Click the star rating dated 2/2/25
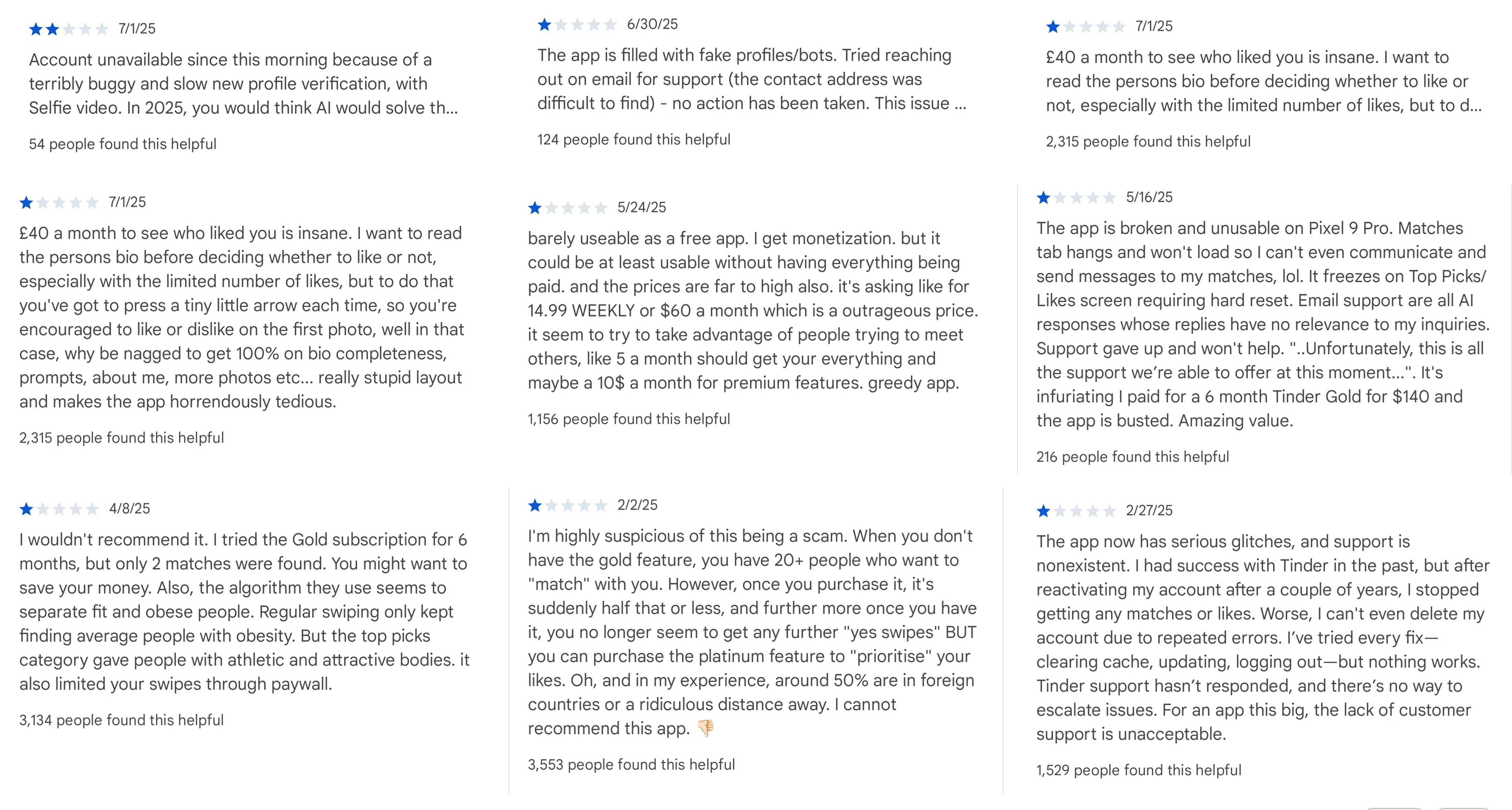Image resolution: width=1512 pixels, height=810 pixels. (x=567, y=505)
